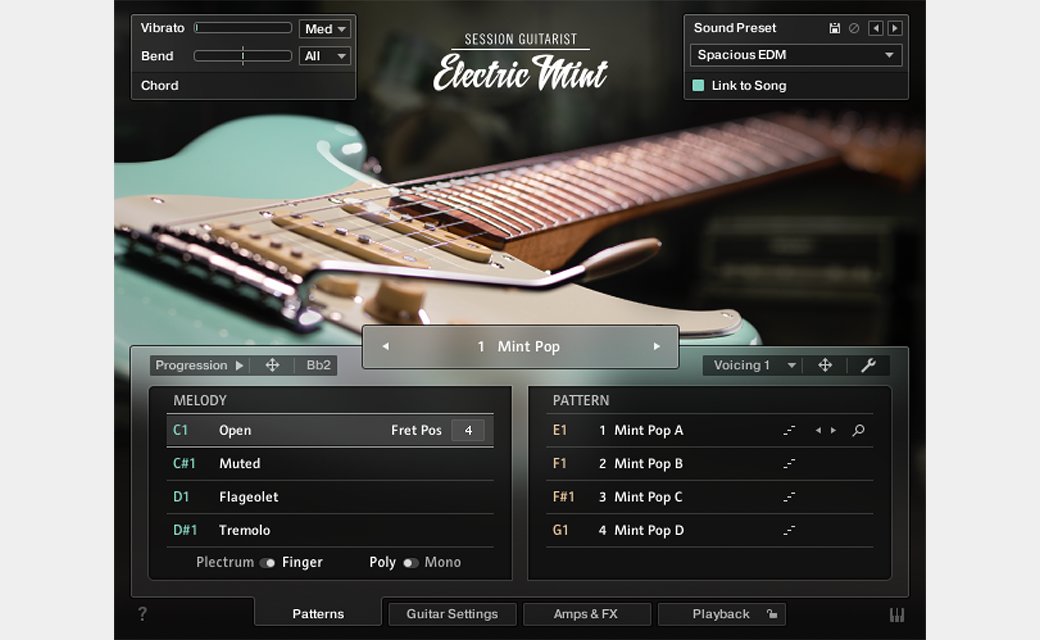Screen dimensions: 1040x640
Task: Open the Spacious EDM preset dropdown
Action: (795, 55)
